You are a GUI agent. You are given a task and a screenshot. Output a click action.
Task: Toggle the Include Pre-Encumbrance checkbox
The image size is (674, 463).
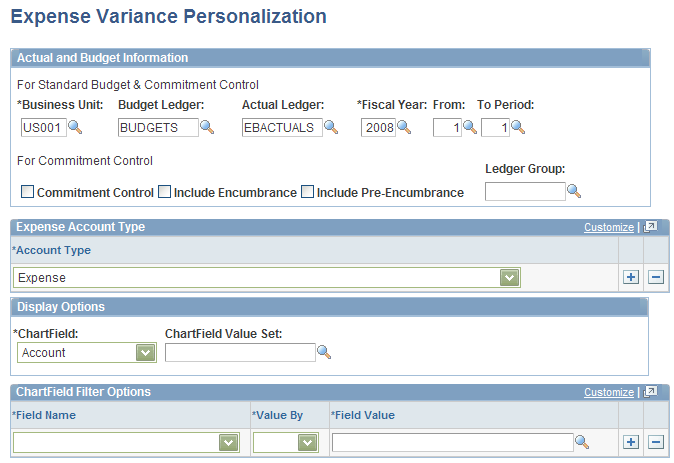coord(308,192)
